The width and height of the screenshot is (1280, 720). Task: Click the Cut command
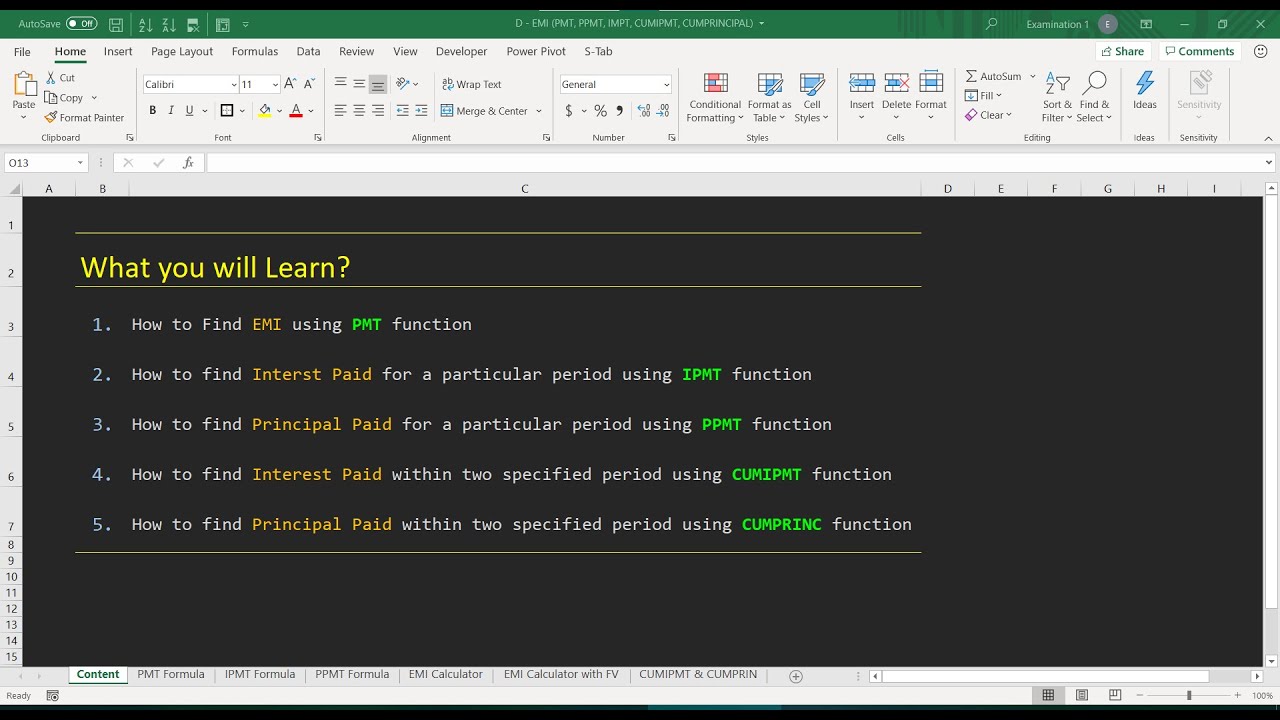tap(61, 77)
